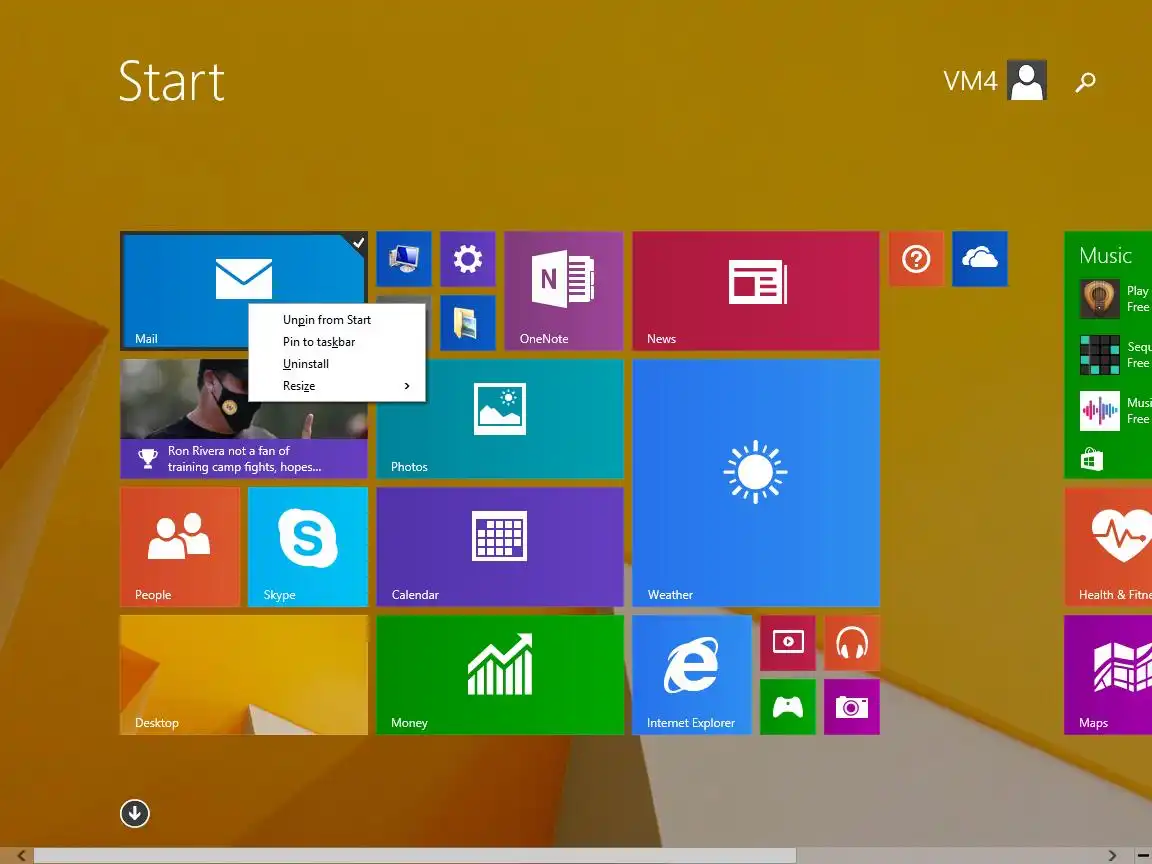Open the Weather tile
The width and height of the screenshot is (1152, 864).
pos(755,483)
